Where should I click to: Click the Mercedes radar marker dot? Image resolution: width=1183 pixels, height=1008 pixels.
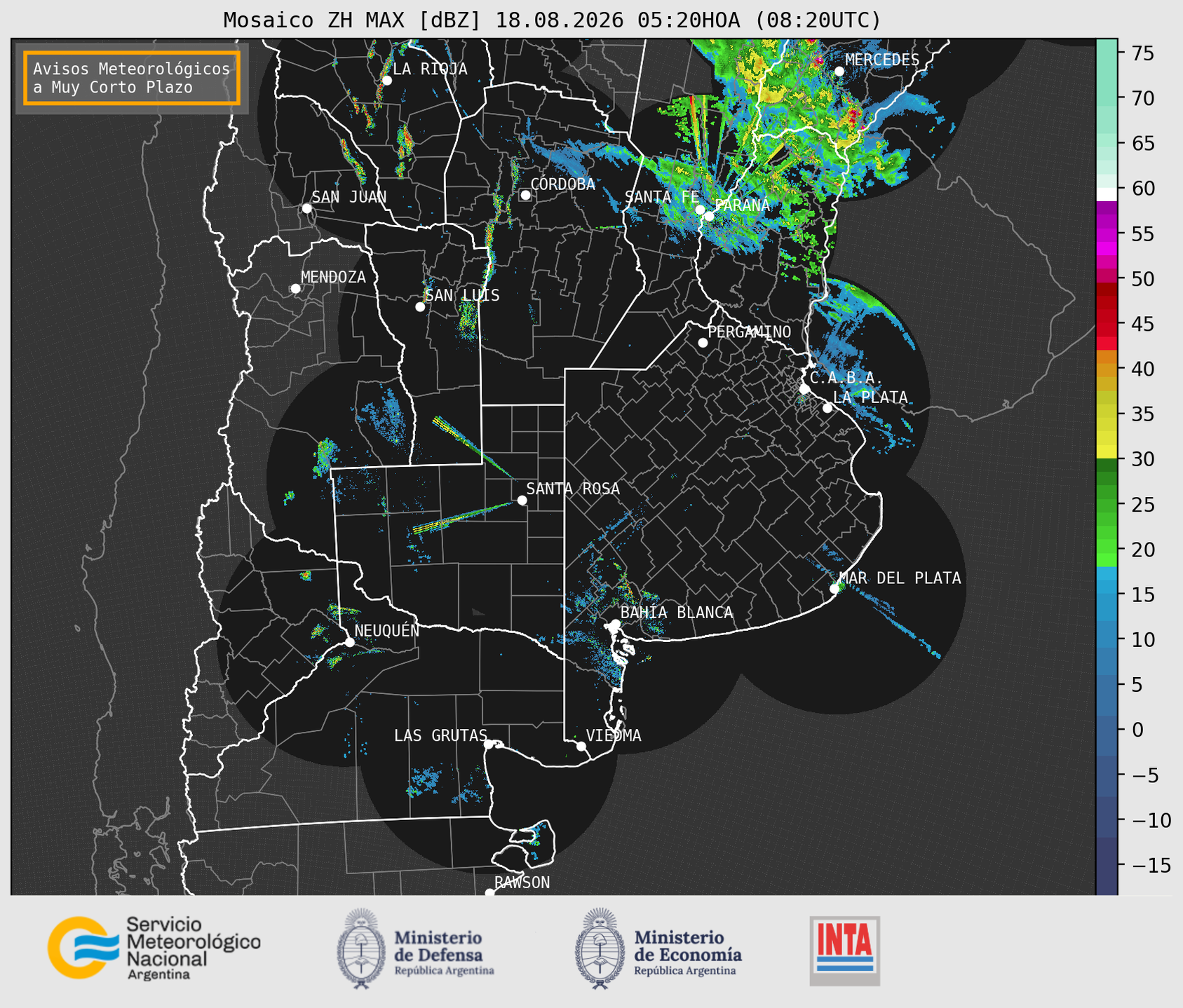[x=839, y=71]
